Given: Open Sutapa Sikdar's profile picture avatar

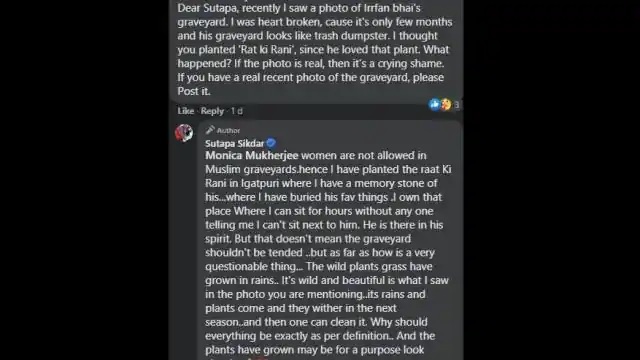Looking at the screenshot, I should click(x=184, y=133).
